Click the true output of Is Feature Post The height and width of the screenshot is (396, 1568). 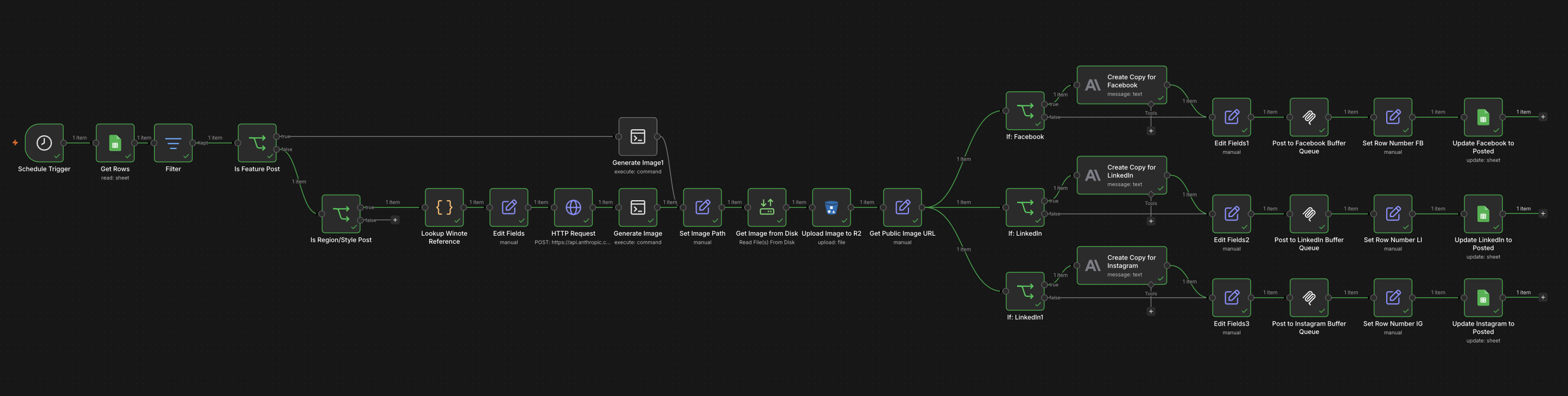coord(277,136)
